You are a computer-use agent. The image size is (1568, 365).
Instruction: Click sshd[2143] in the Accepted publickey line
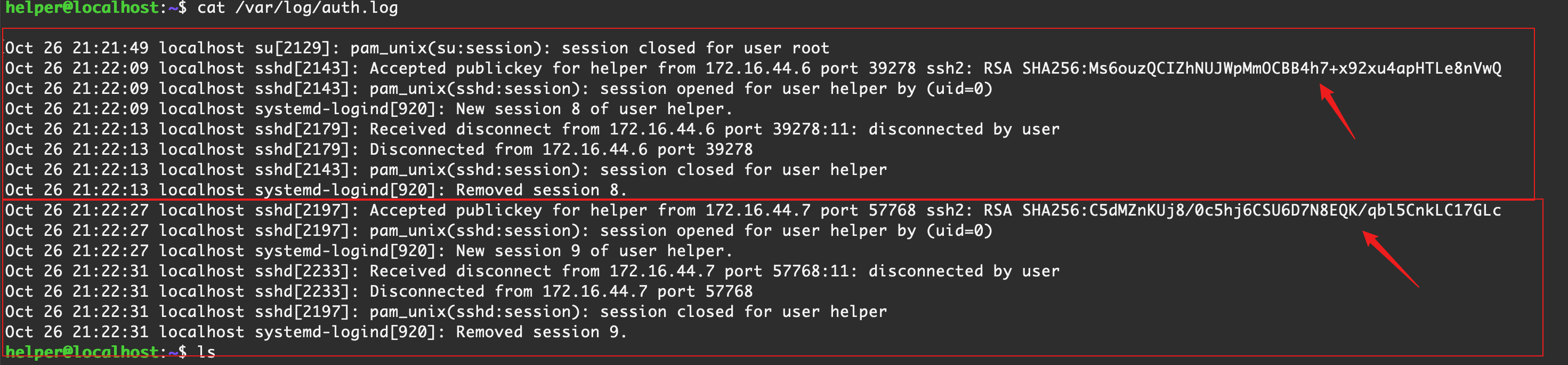[302, 68]
